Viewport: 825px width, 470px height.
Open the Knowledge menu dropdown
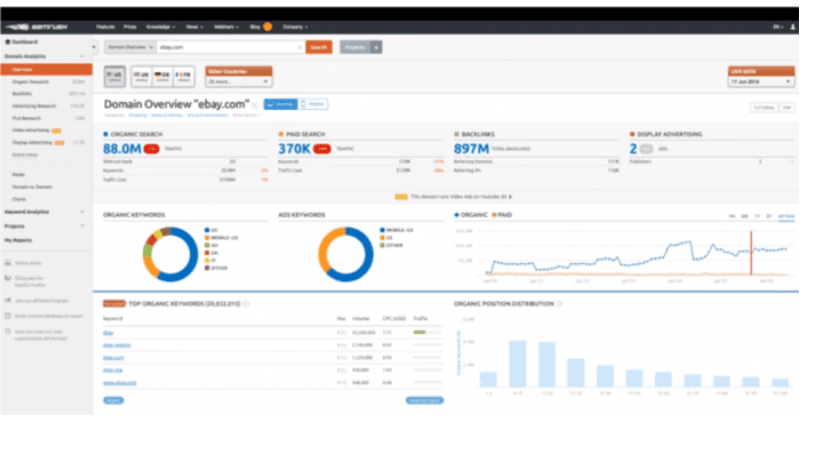(x=160, y=27)
